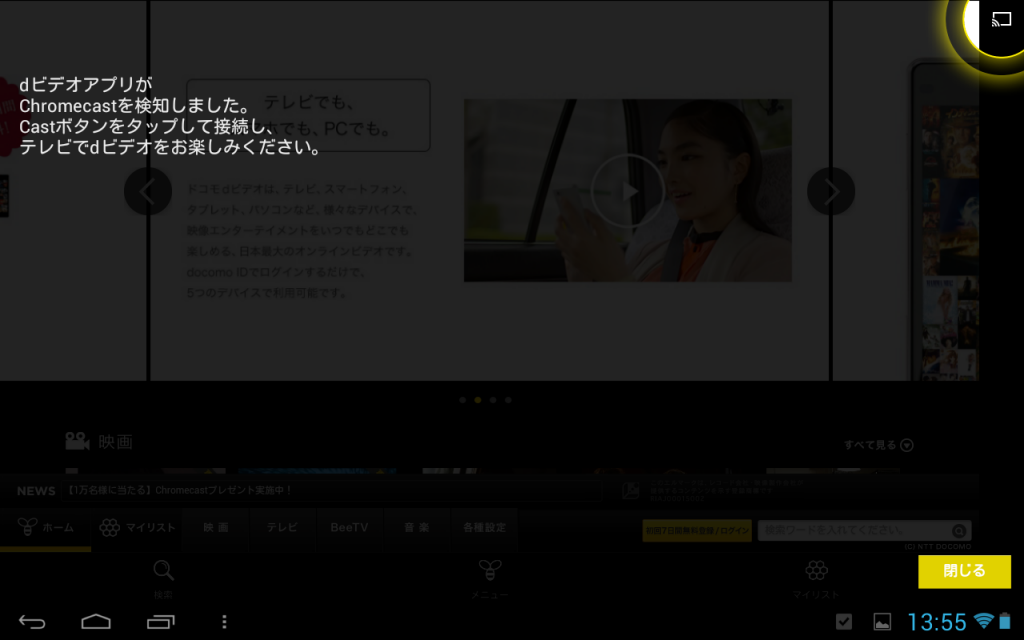Image resolution: width=1024 pixels, height=640 pixels.
Task: Open the メニュー bee icon at bottom
Action: pos(490,570)
